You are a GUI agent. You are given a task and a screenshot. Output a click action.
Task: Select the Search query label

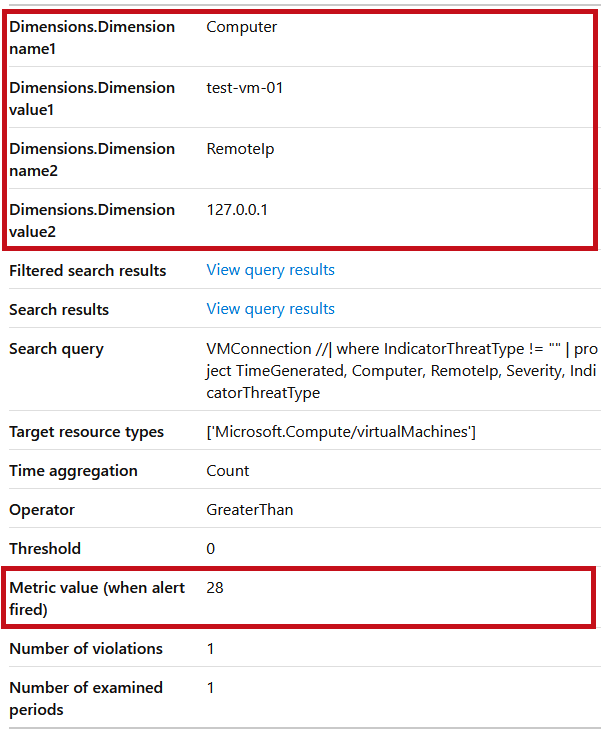[56, 349]
